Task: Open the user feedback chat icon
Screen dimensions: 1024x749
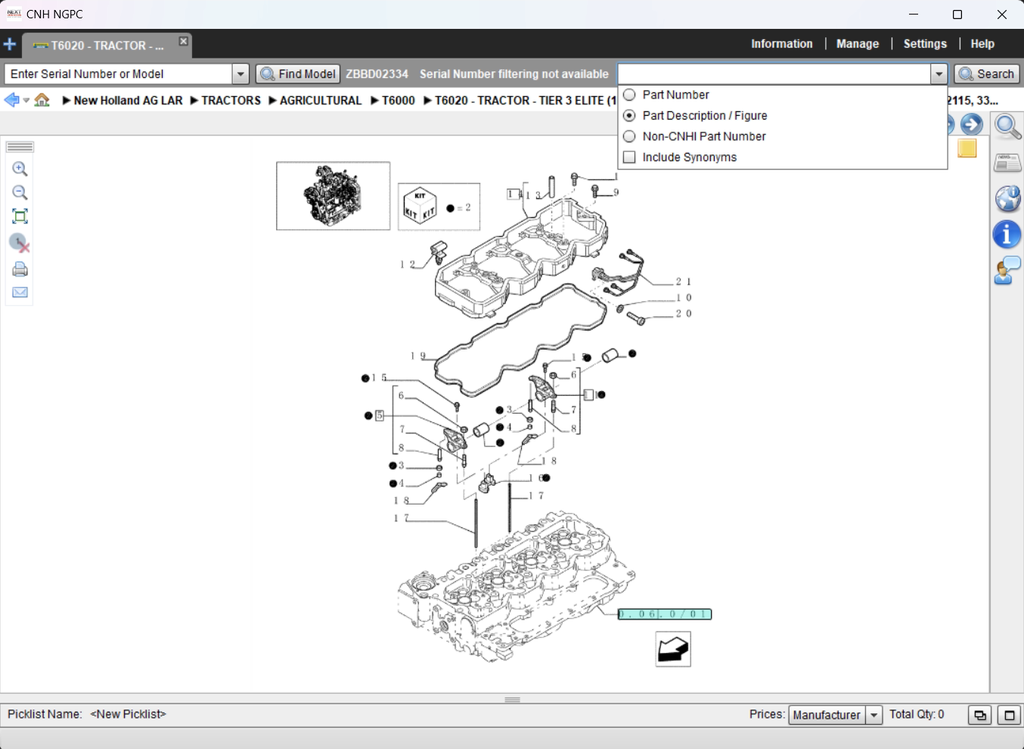Action: (1007, 270)
